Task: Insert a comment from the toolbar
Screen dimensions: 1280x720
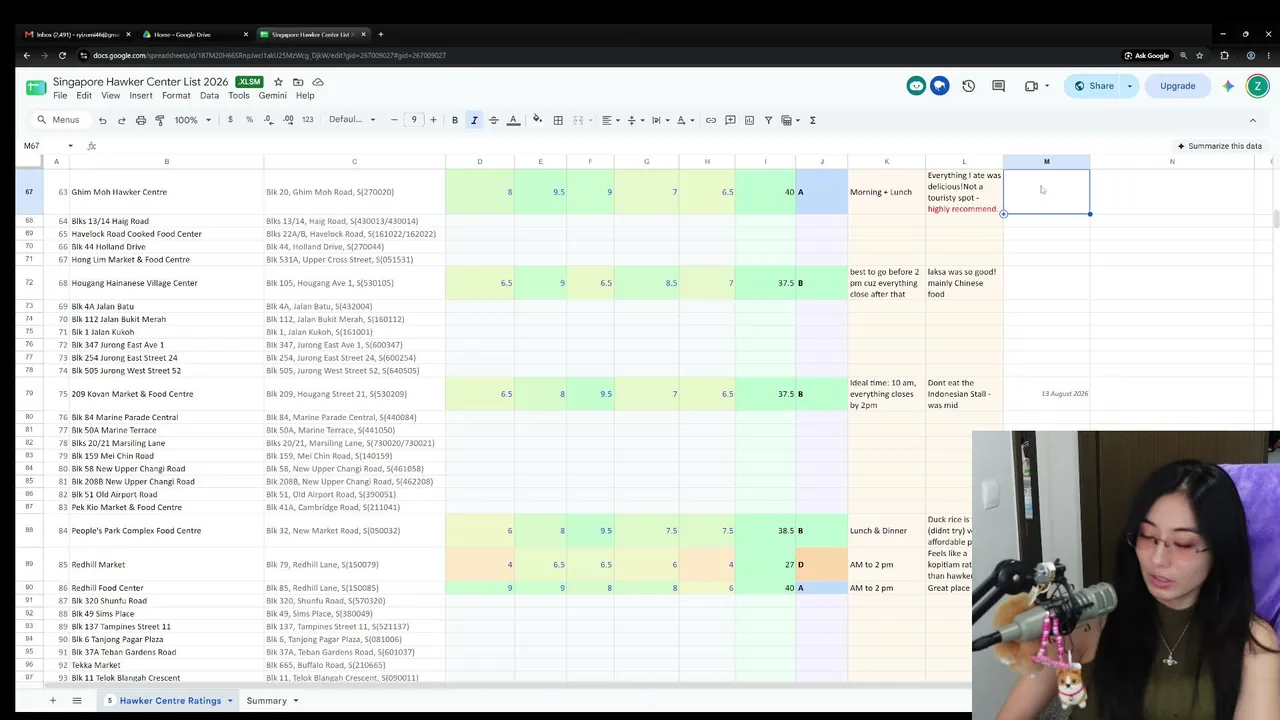Action: pyautogui.click(x=730, y=120)
